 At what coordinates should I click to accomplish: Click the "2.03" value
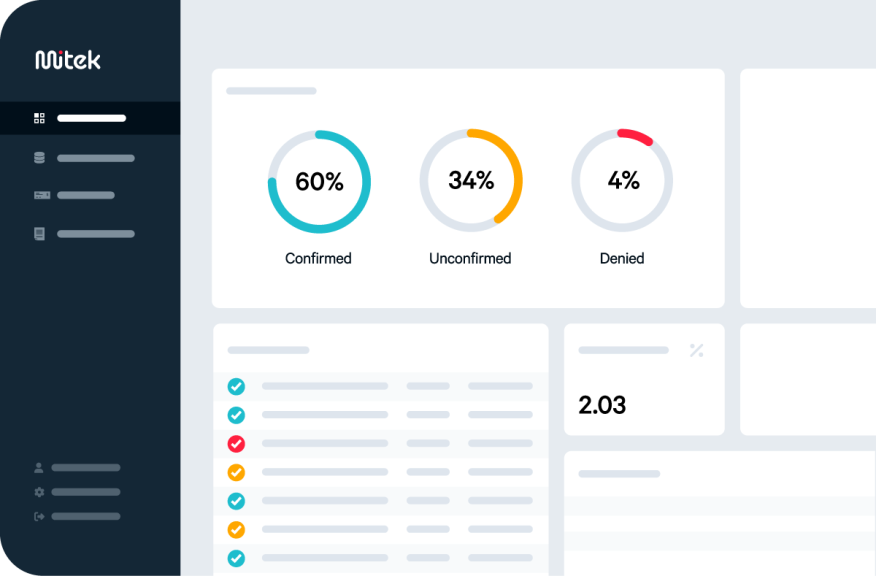pyautogui.click(x=602, y=405)
